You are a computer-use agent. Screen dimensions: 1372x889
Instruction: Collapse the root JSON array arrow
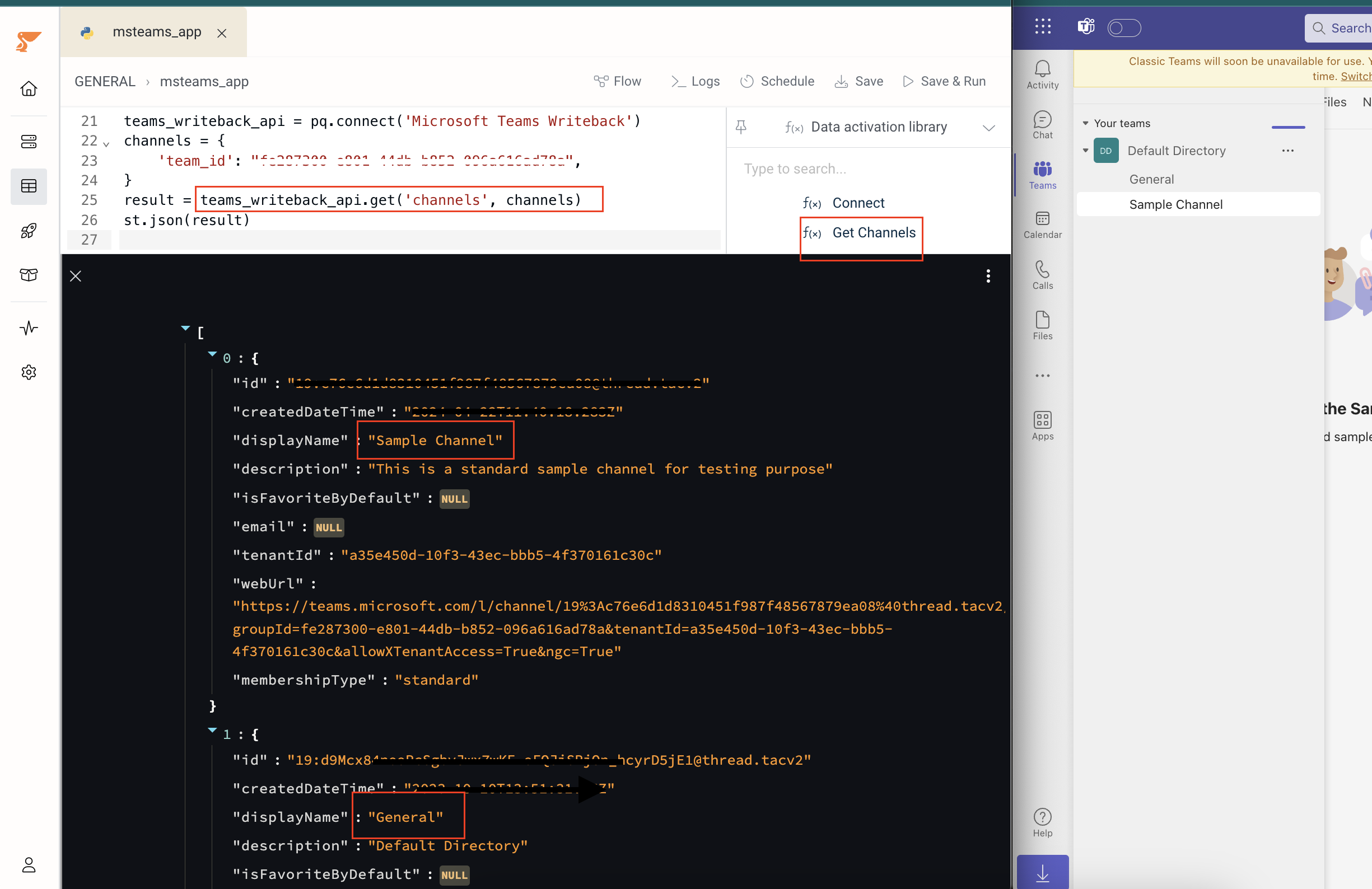coord(185,328)
